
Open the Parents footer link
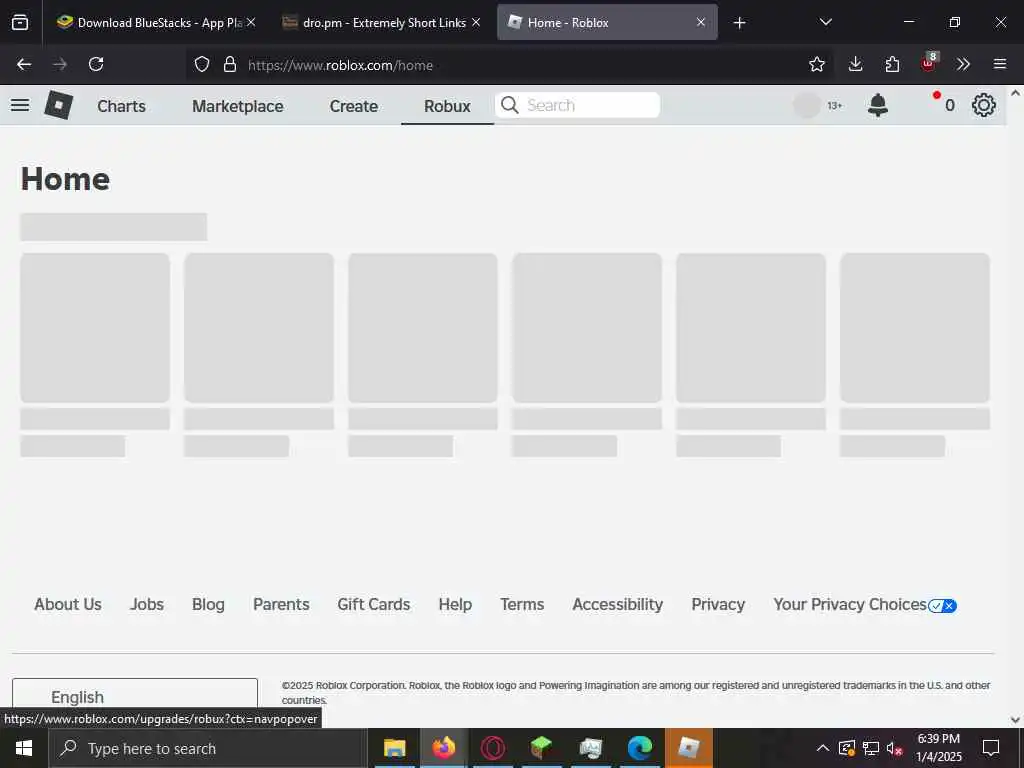click(281, 605)
